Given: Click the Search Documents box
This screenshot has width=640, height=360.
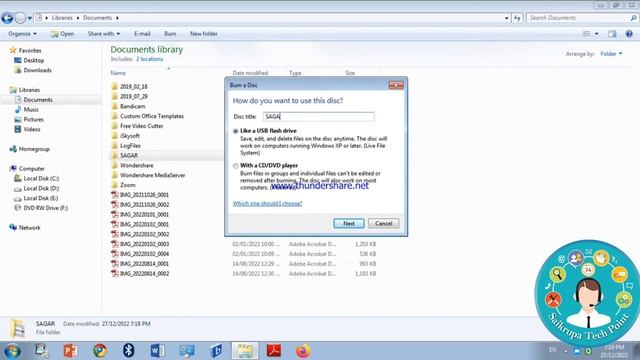Looking at the screenshot, I should [x=582, y=18].
